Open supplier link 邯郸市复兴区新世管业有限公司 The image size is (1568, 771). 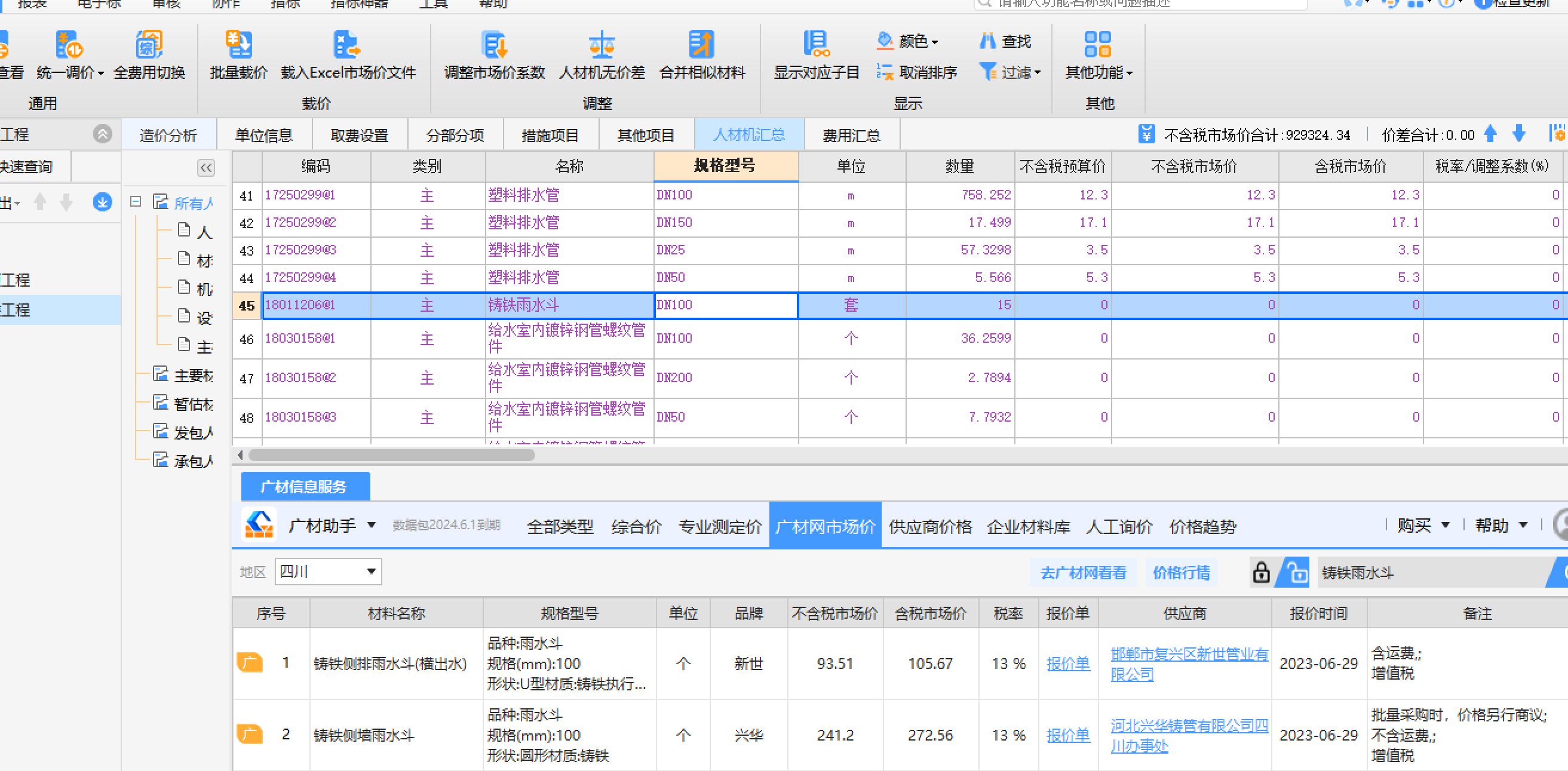click(x=1189, y=664)
